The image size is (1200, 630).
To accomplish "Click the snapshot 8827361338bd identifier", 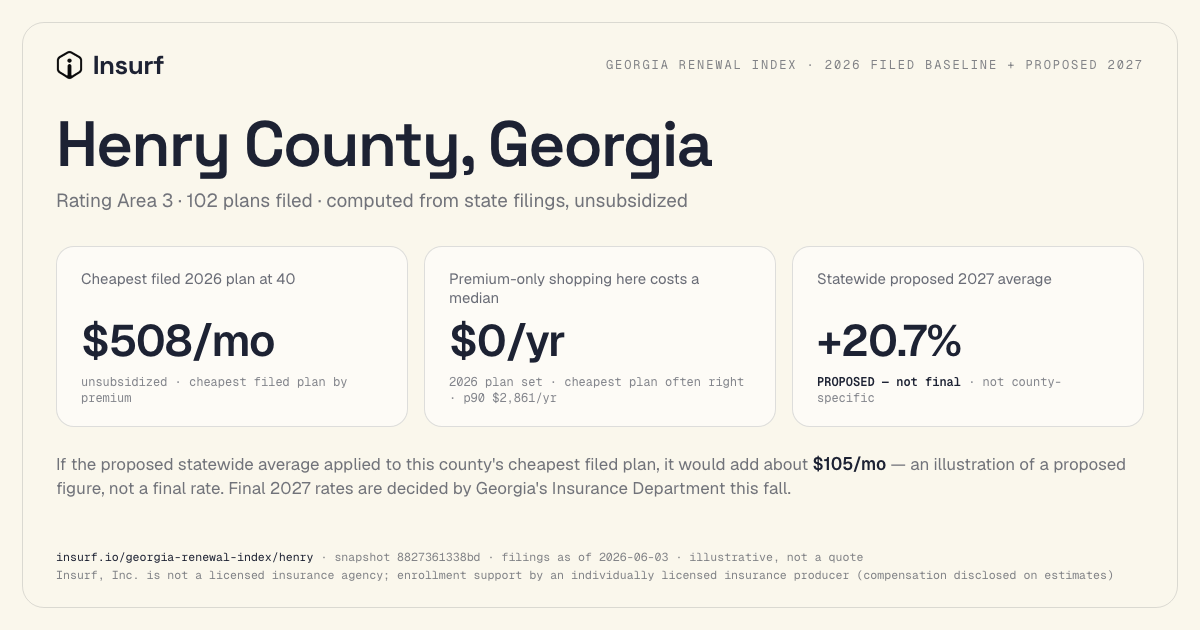I will pyautogui.click(x=407, y=557).
